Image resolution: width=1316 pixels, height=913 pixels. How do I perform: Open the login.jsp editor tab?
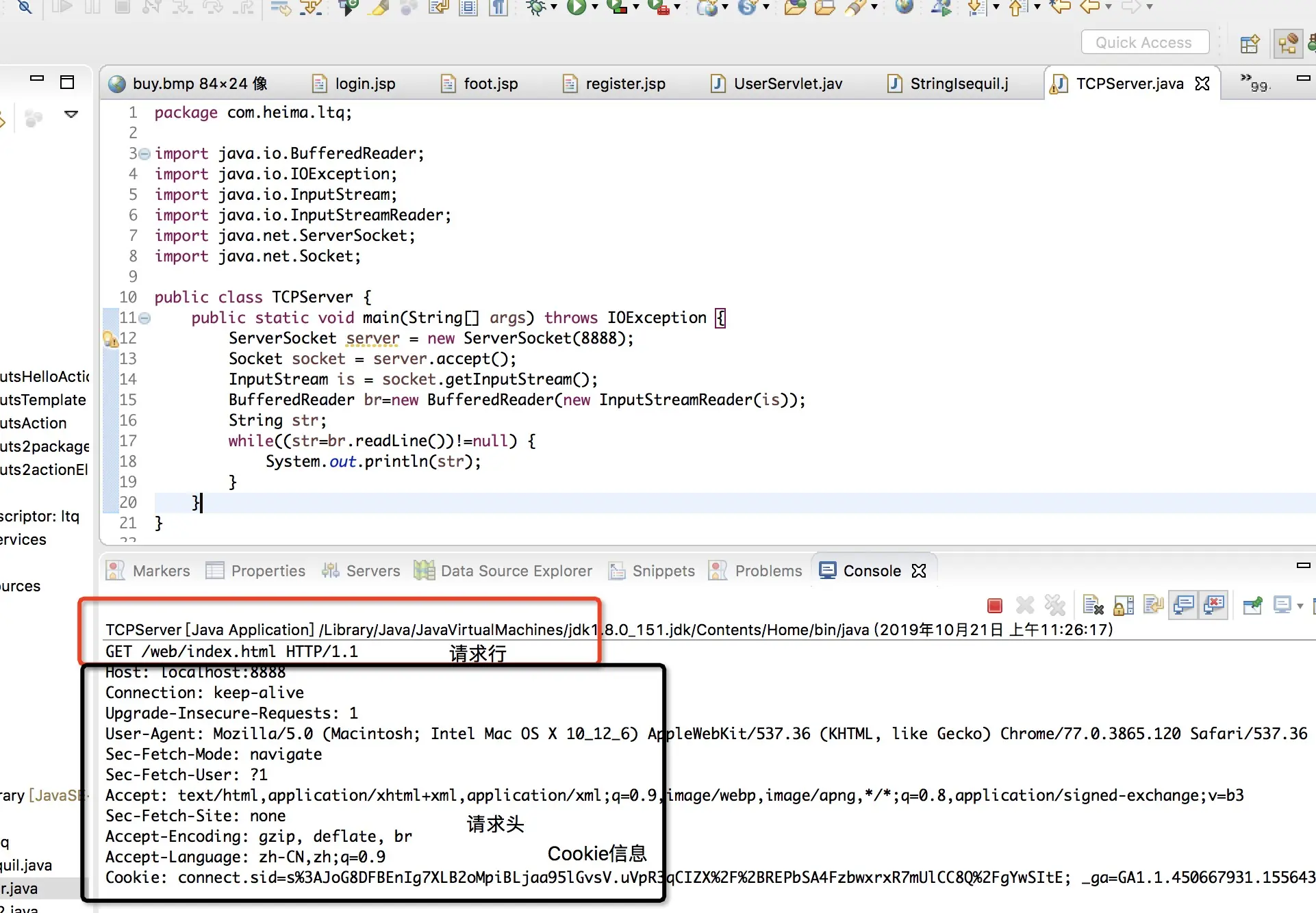click(x=364, y=83)
